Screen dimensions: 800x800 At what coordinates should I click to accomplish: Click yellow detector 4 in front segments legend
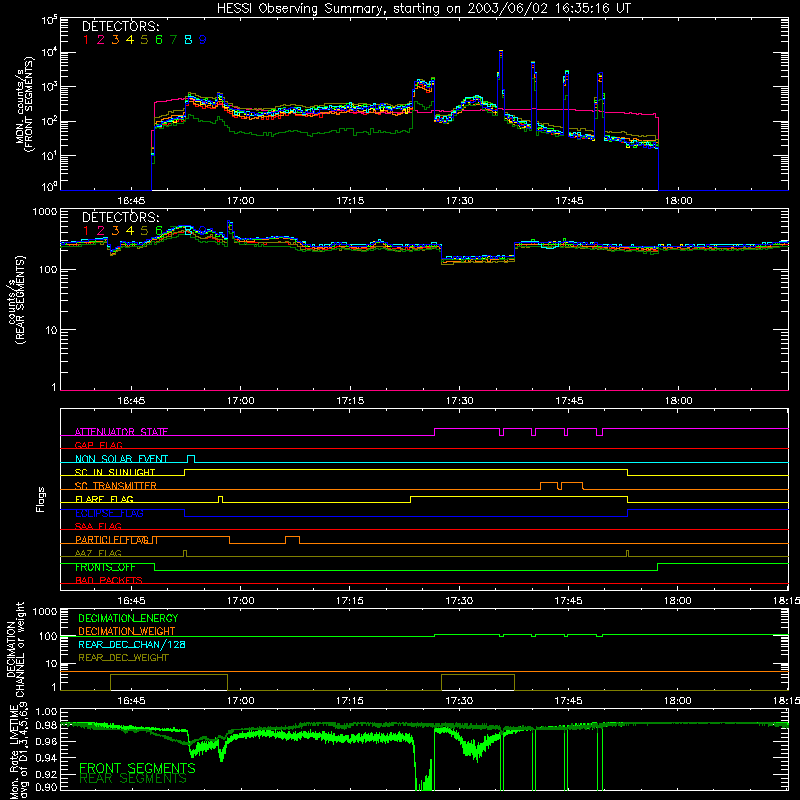pyautogui.click(x=130, y=40)
